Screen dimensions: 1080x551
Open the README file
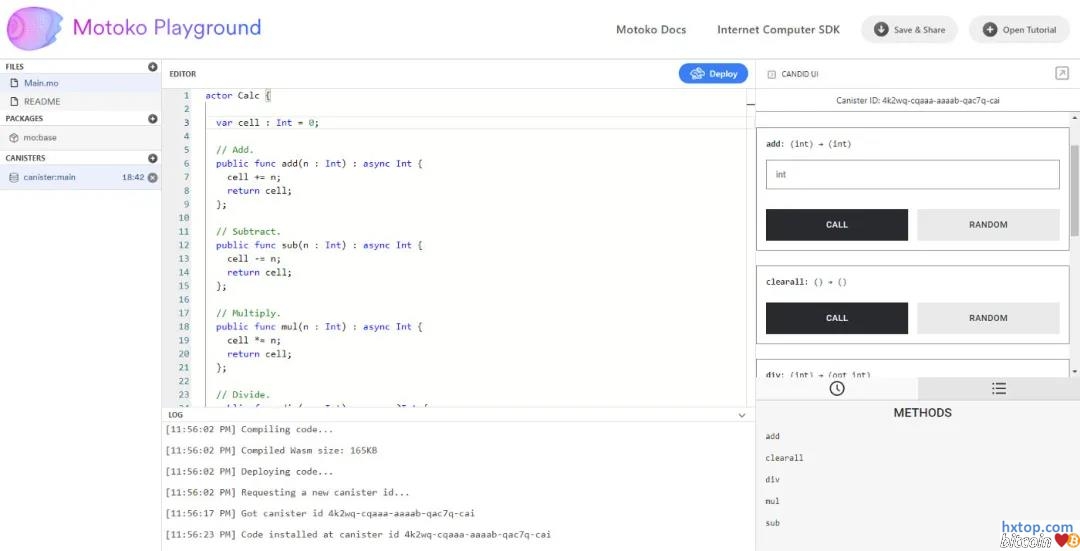[x=42, y=101]
